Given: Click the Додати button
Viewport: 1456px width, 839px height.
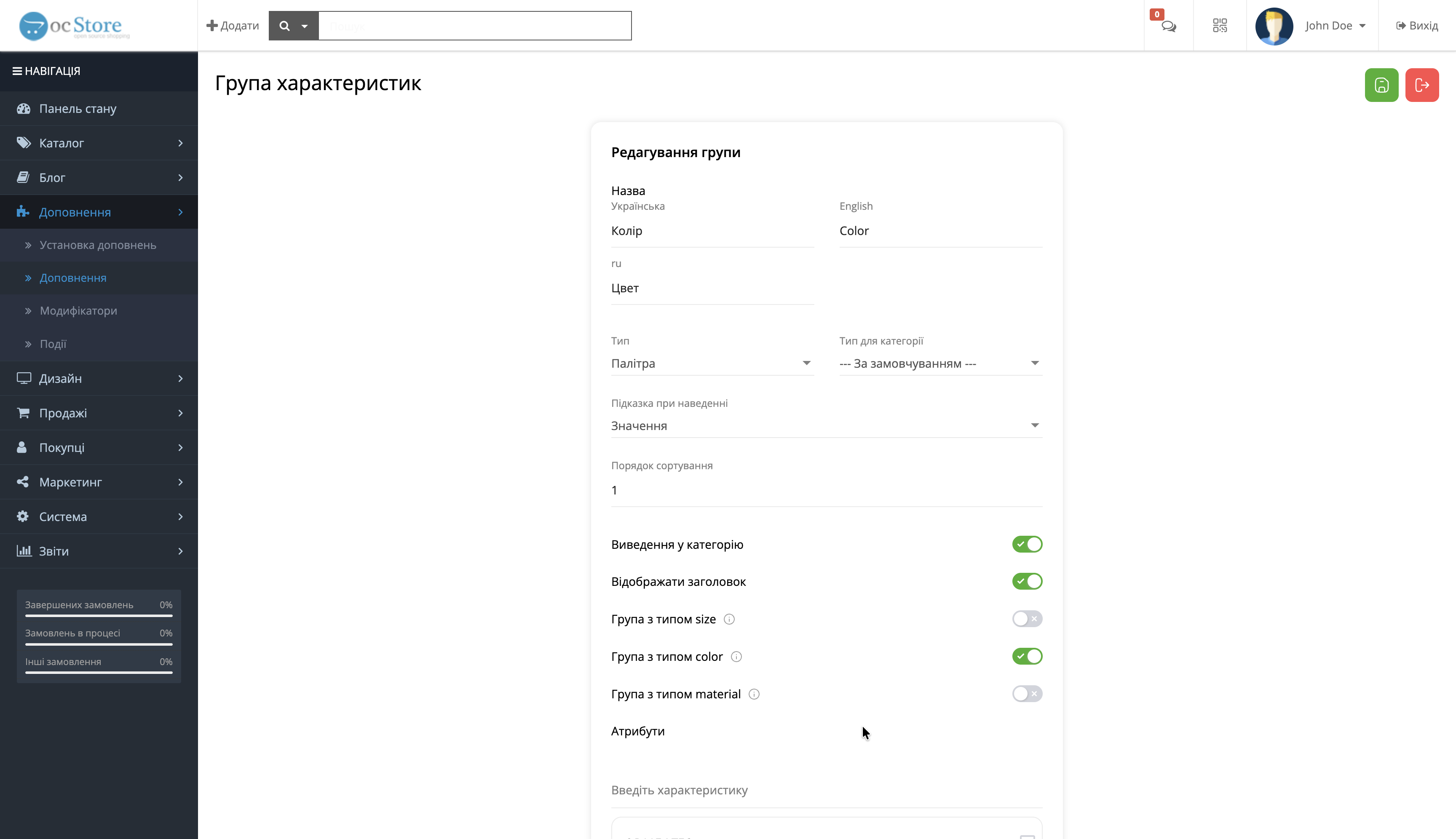Looking at the screenshot, I should point(232,25).
